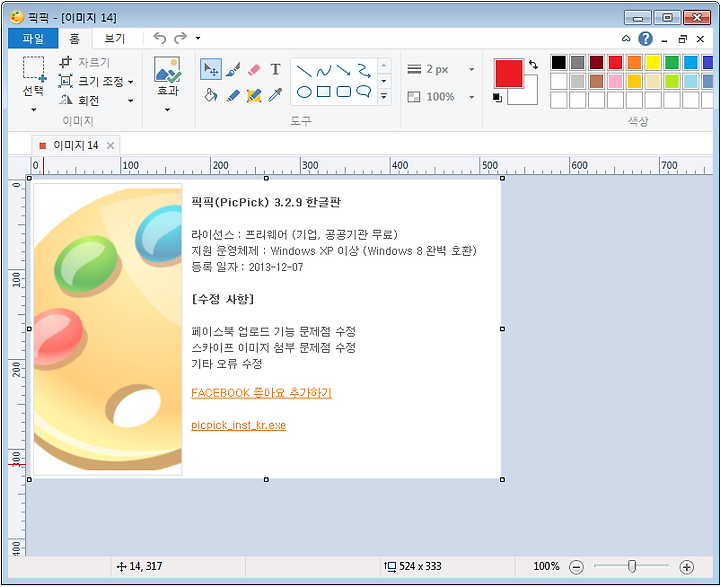The width and height of the screenshot is (720, 587).
Task: Select the blue Pencil tool
Action: click(233, 96)
